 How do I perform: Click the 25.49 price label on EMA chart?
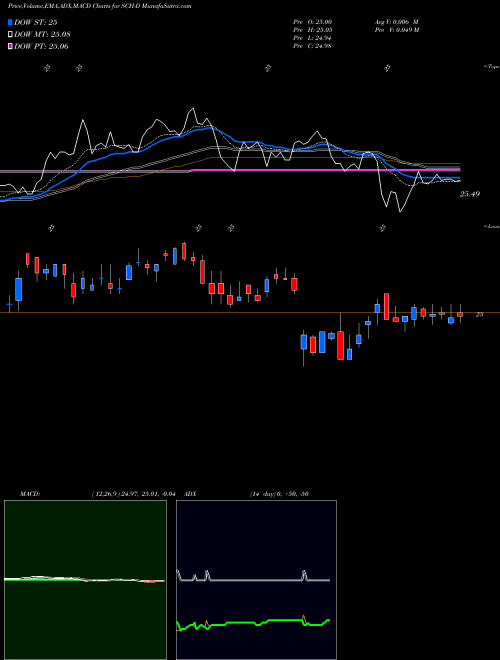click(470, 194)
